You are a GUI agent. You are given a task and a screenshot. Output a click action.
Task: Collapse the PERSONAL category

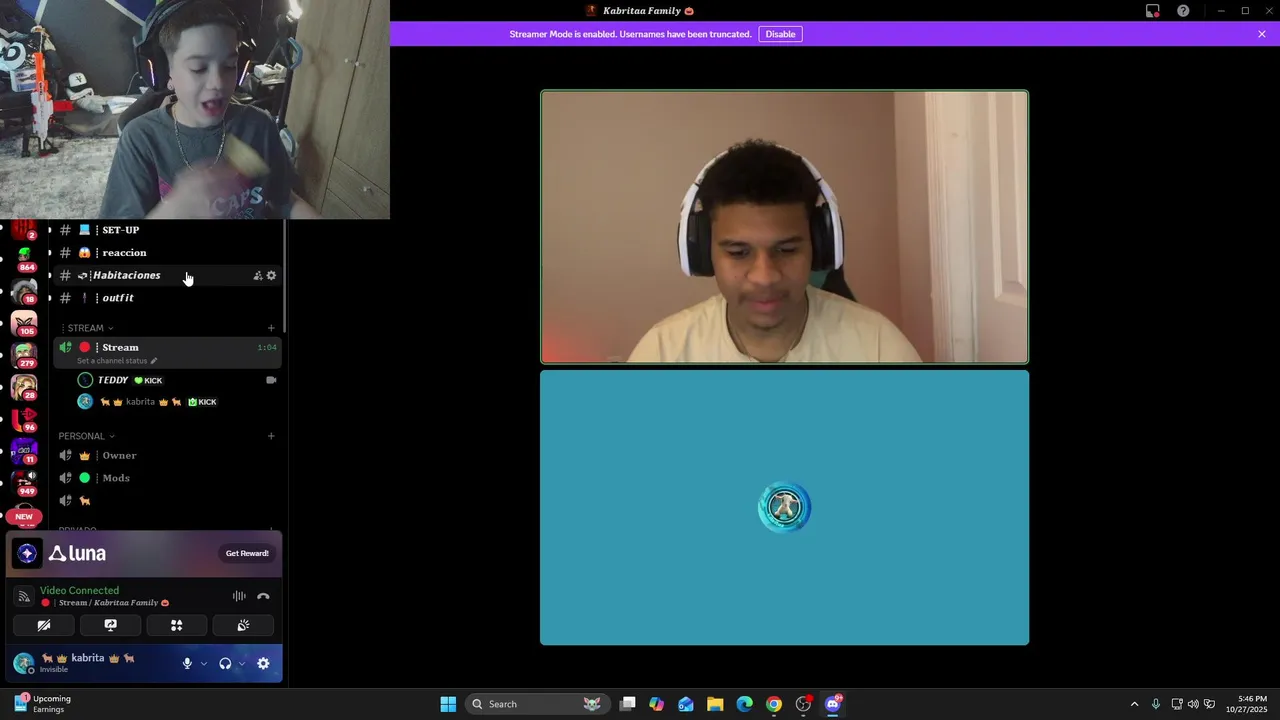[x=86, y=436]
